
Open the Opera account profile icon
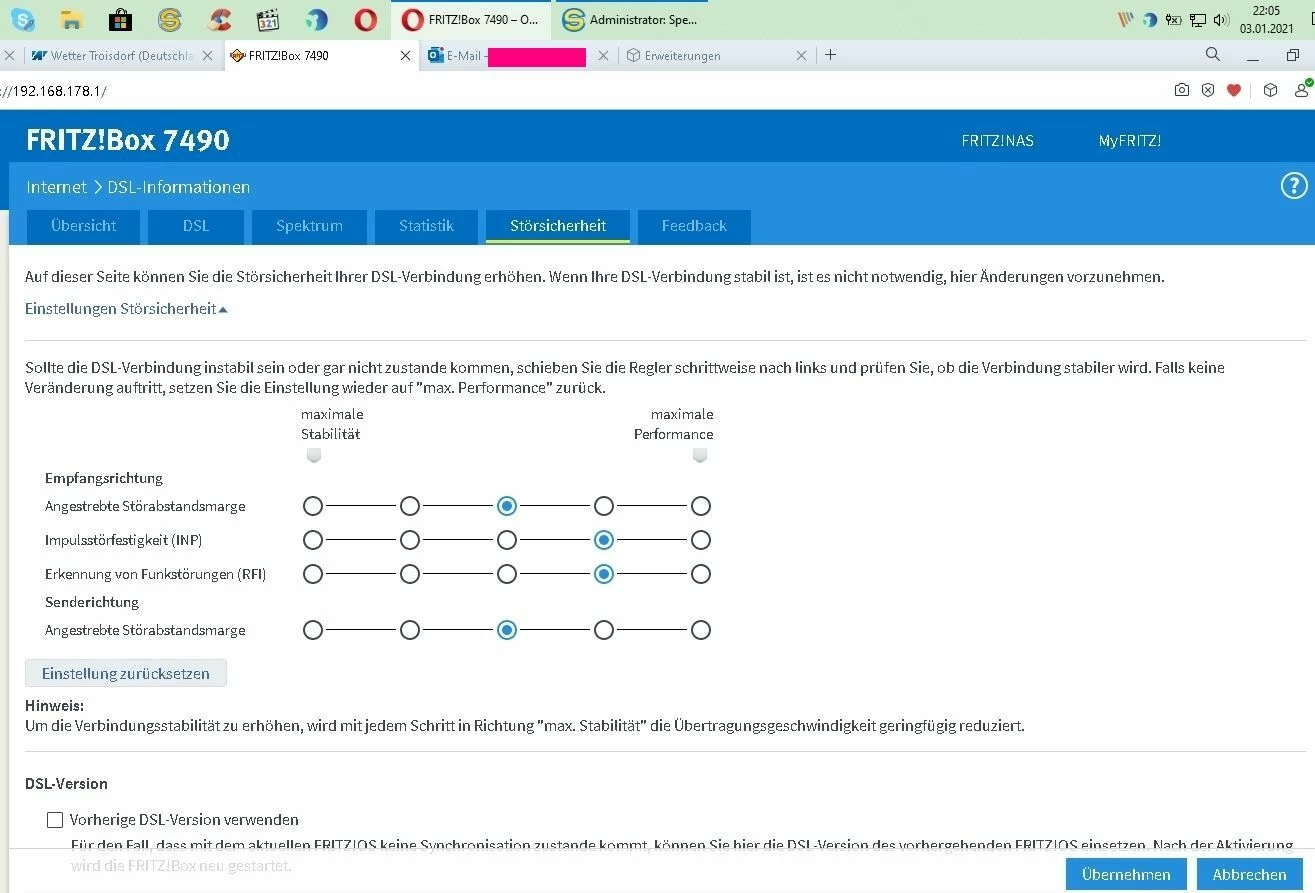(1302, 90)
